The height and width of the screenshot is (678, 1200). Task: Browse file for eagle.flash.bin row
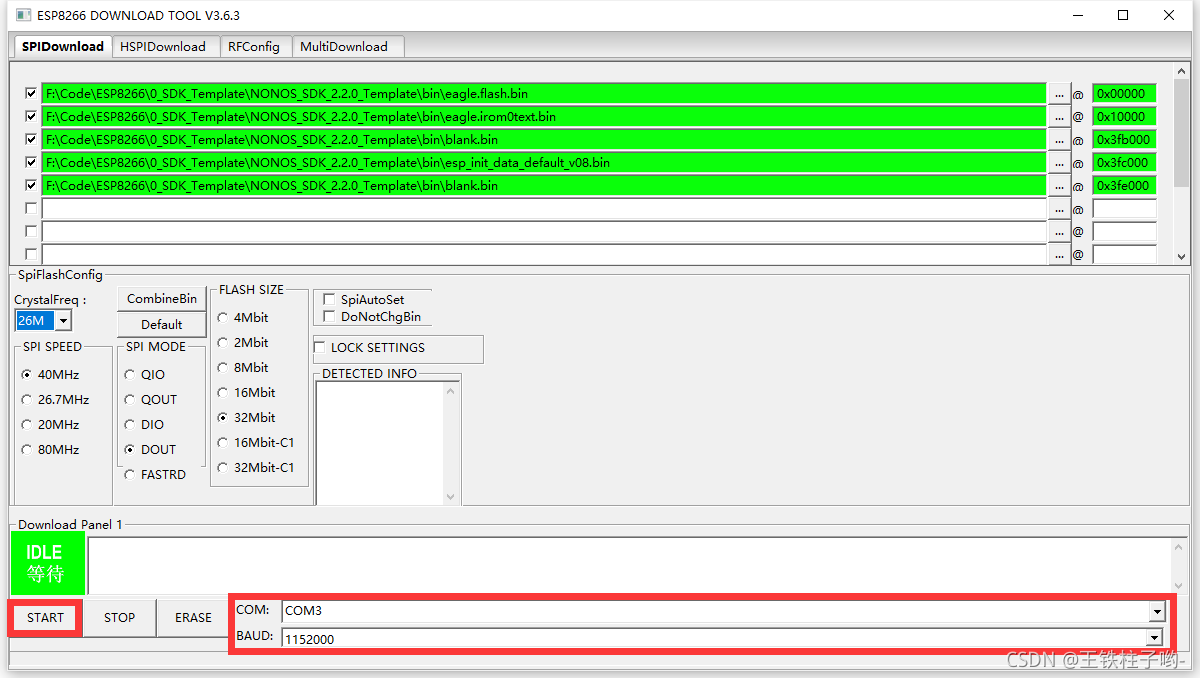[x=1059, y=93]
